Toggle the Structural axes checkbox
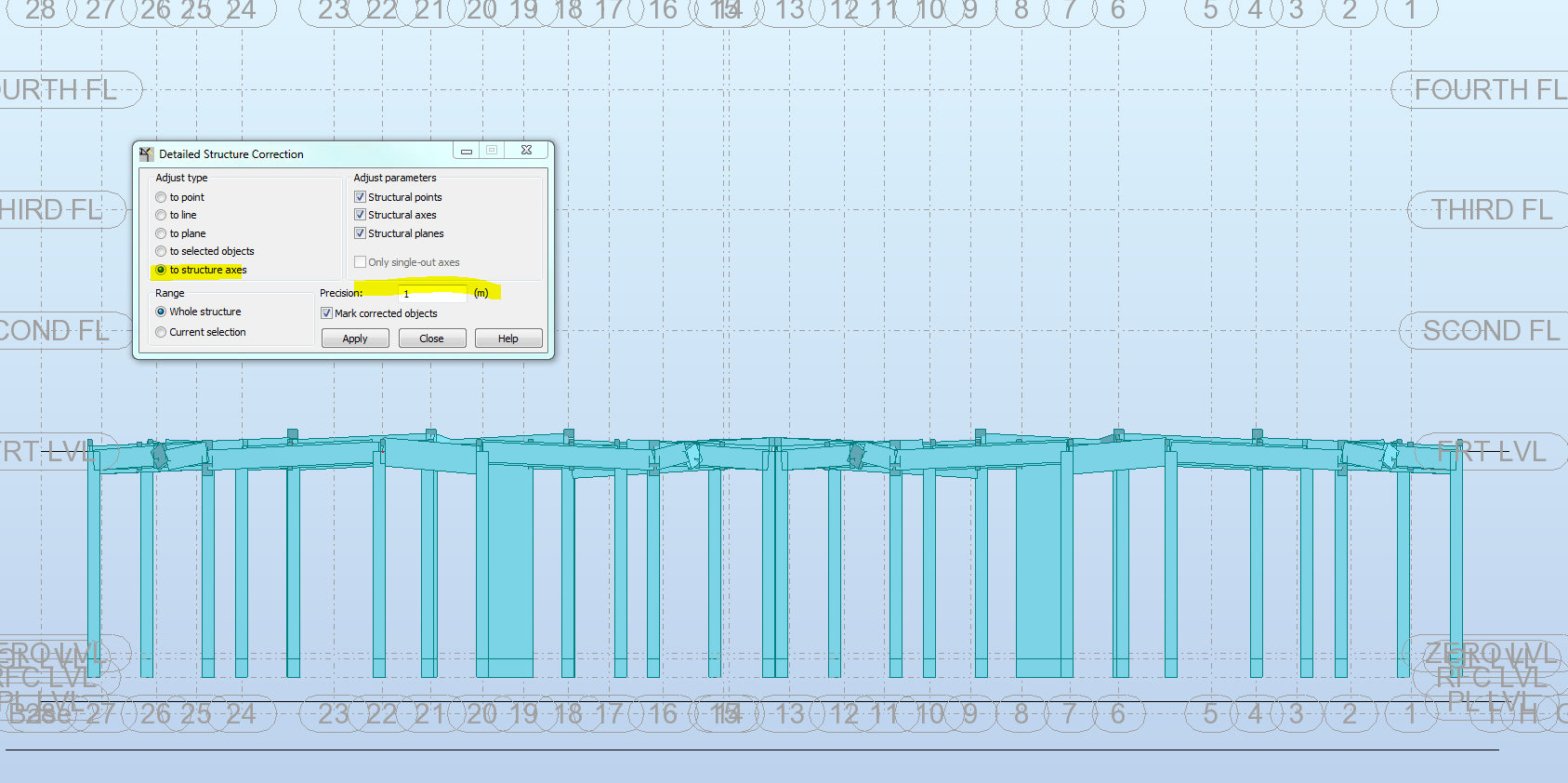 [360, 215]
